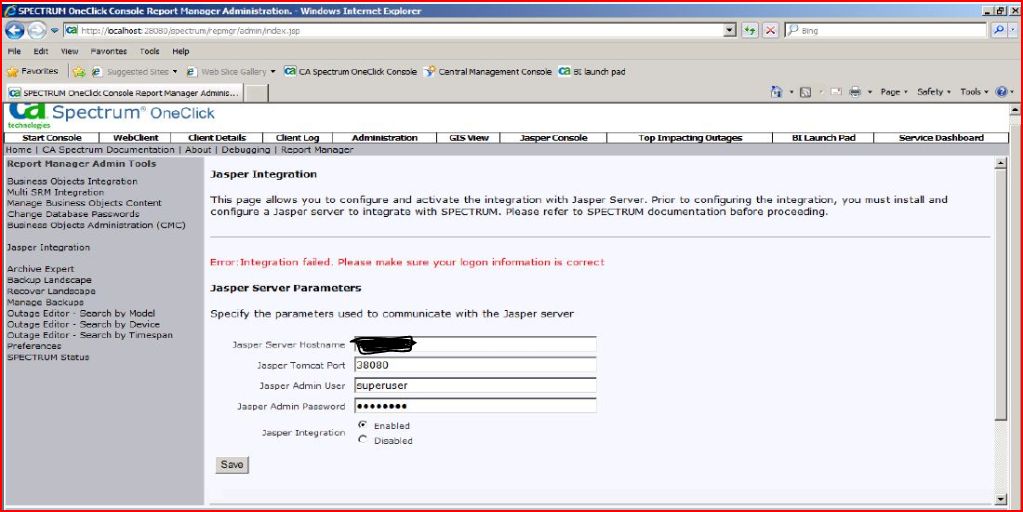
Task: Select the Enabled radio button
Action: click(363, 425)
